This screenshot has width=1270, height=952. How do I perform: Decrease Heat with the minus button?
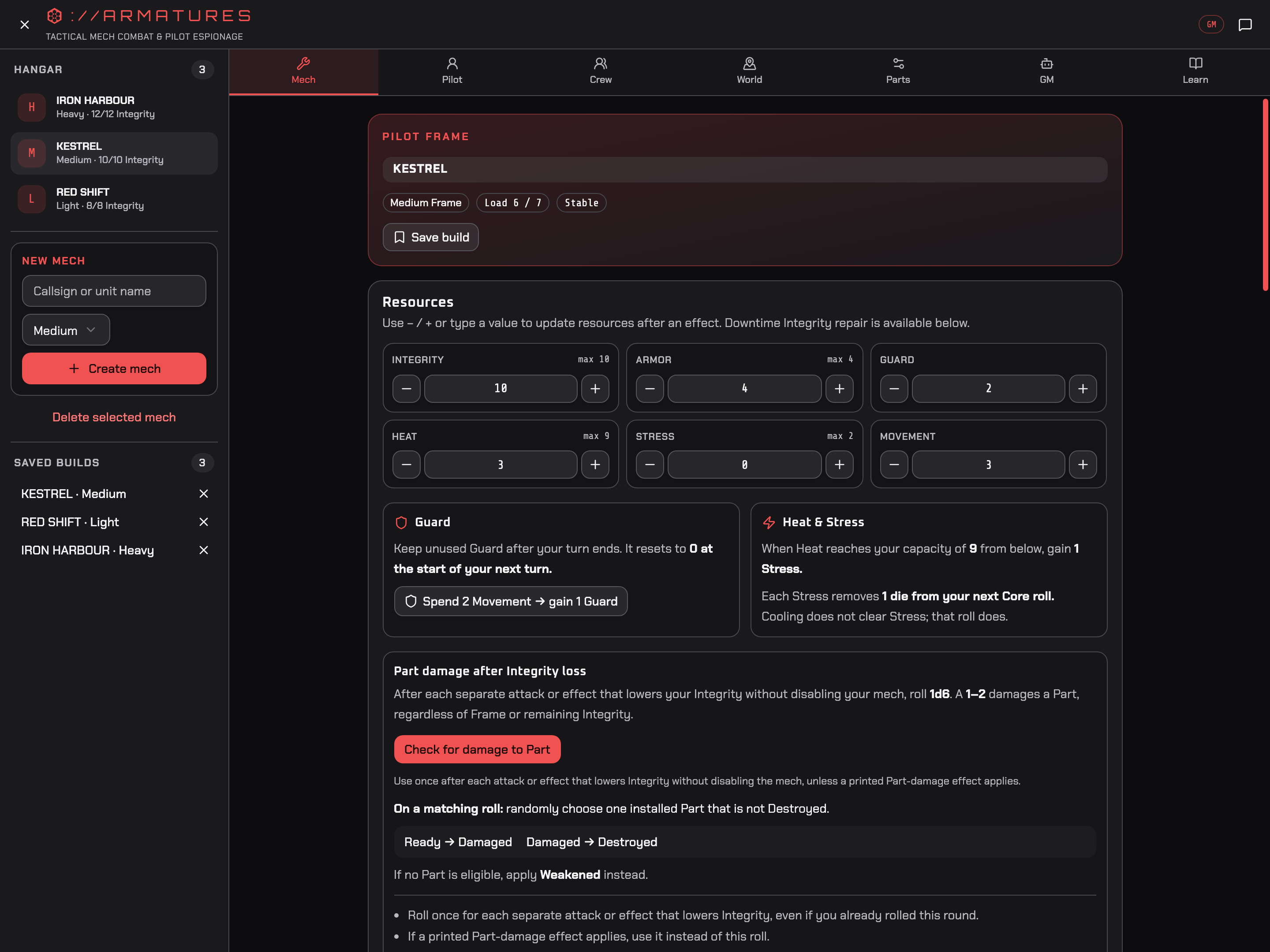point(407,464)
